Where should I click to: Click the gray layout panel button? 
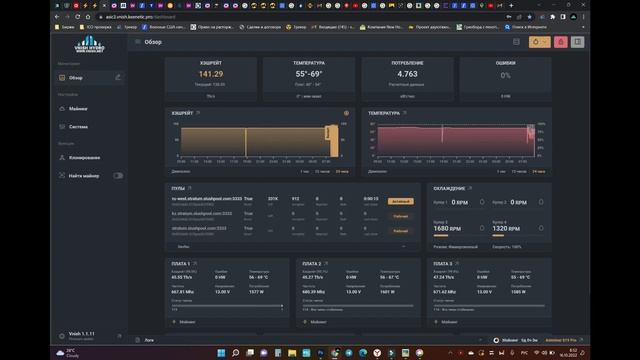tap(577, 42)
